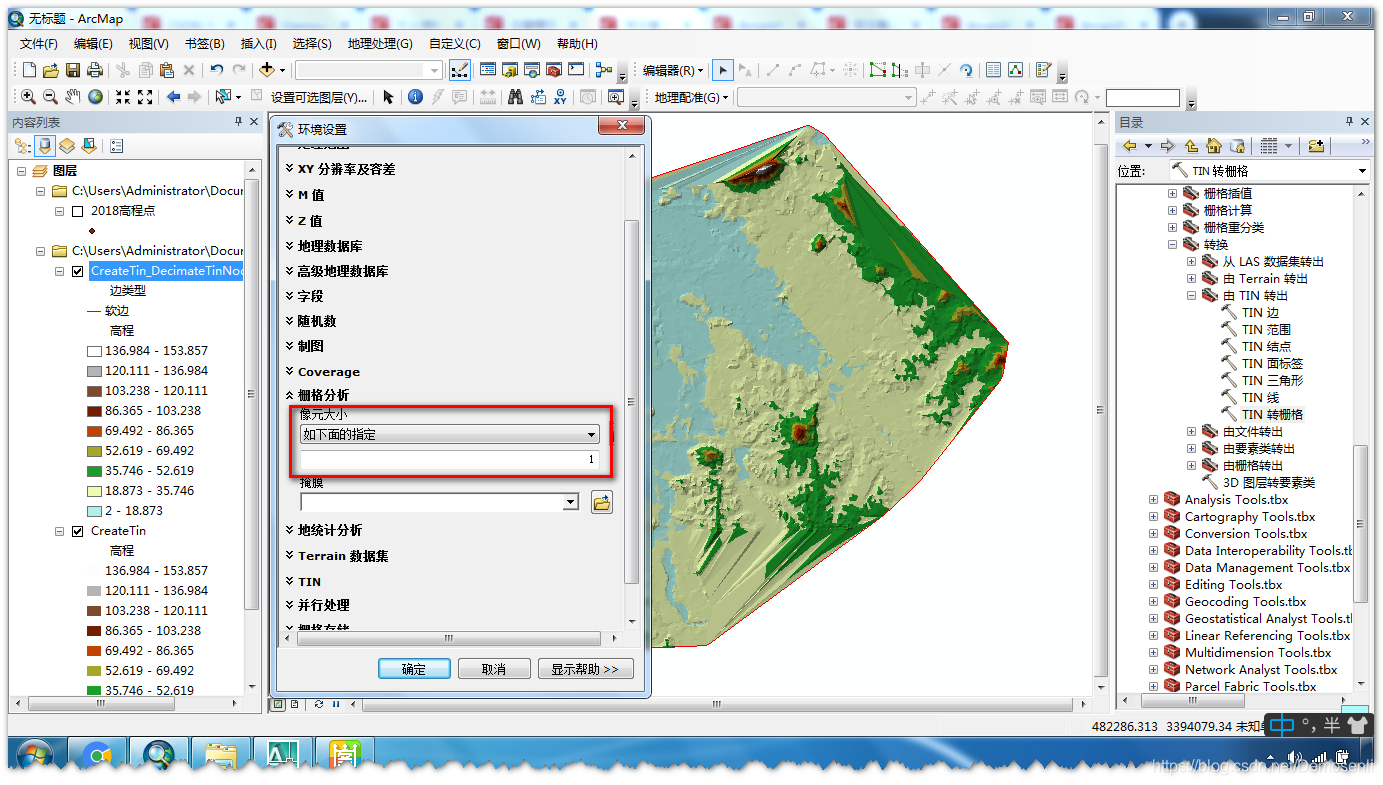The image size is (1383, 785).
Task: Open the Catalog 位置 location dropdown
Action: click(1362, 171)
